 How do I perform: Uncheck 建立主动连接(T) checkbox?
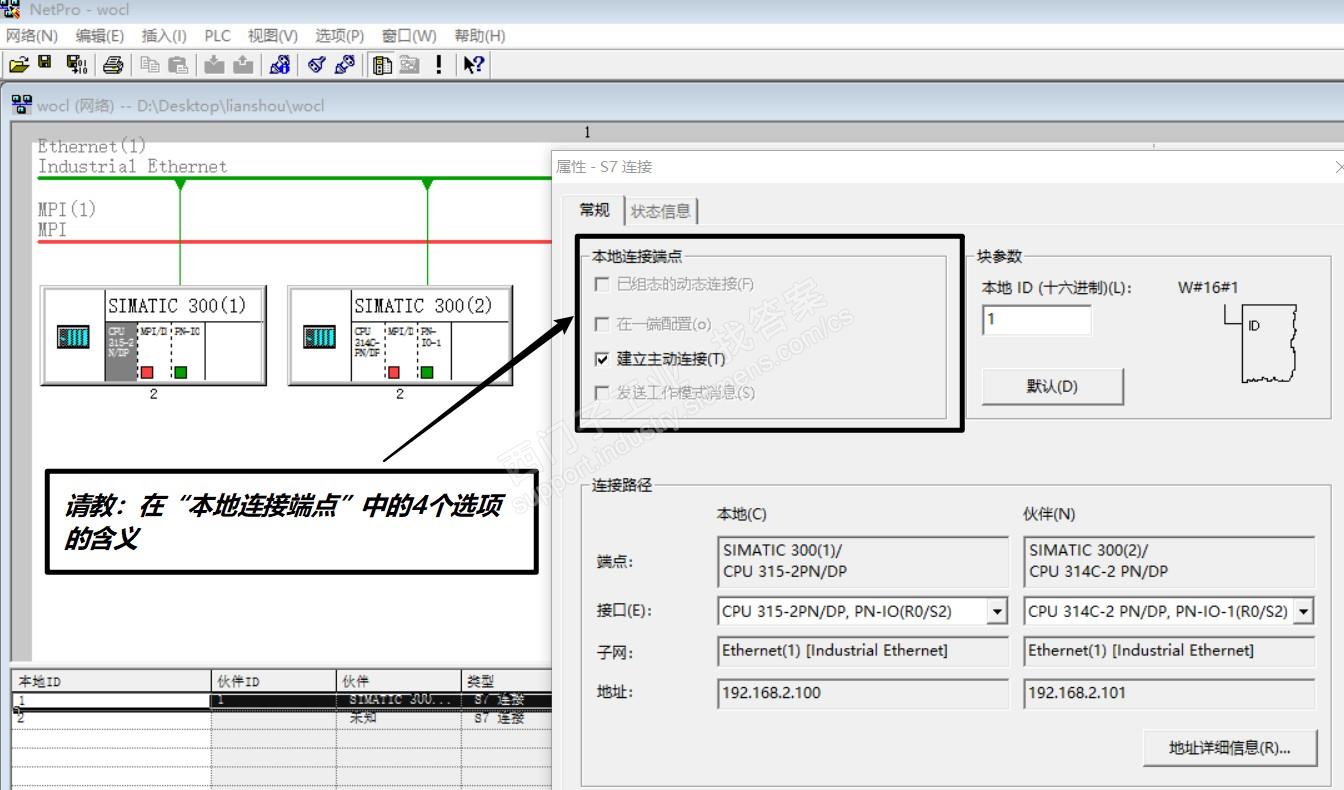(601, 359)
